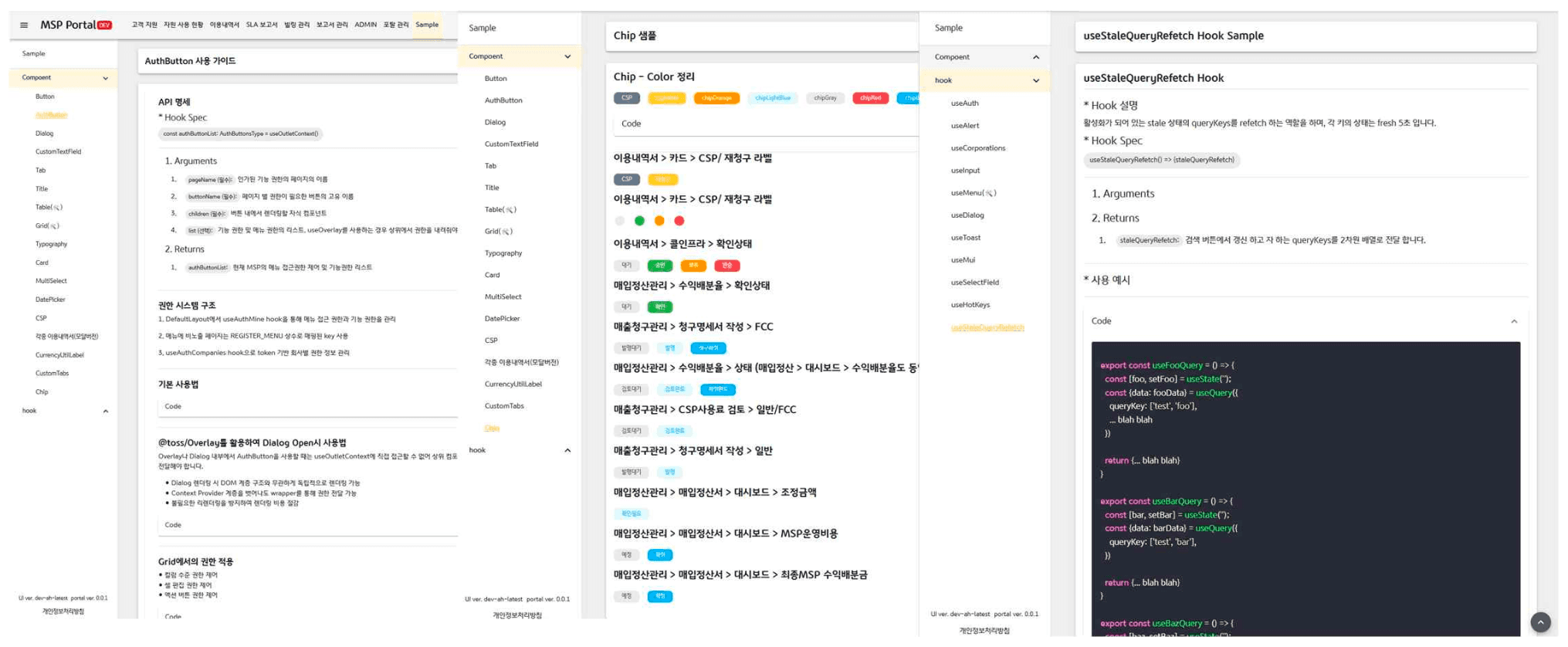The width and height of the screenshot is (1568, 647).
Task: Open the hamburger menu beside MSP Portal
Action: pos(24,25)
